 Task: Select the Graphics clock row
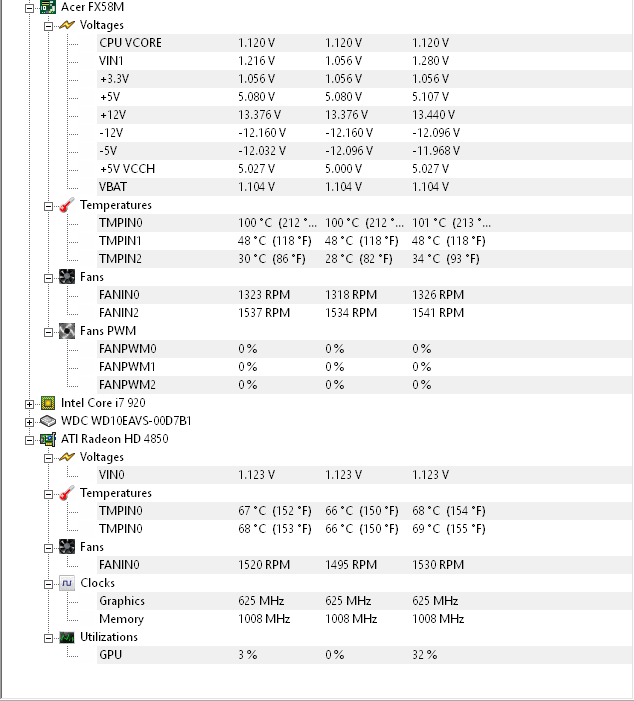(364, 601)
